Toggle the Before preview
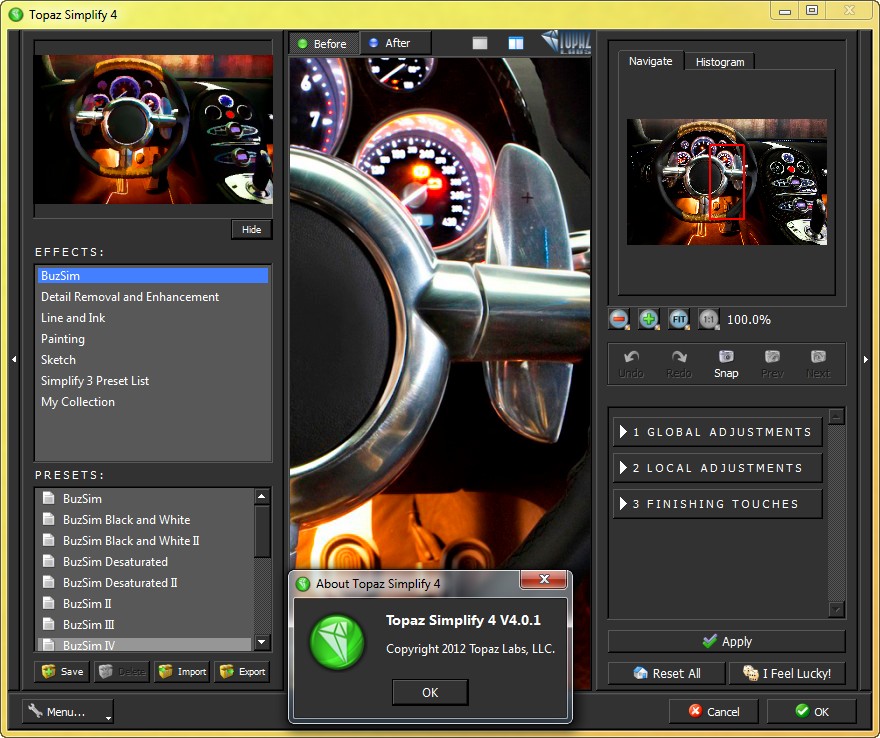 323,43
